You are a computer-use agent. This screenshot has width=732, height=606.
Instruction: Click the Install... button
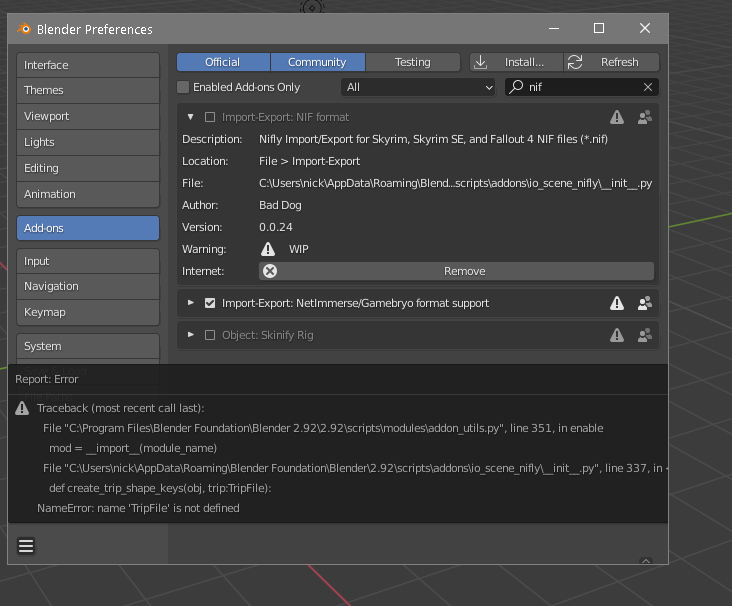point(516,62)
